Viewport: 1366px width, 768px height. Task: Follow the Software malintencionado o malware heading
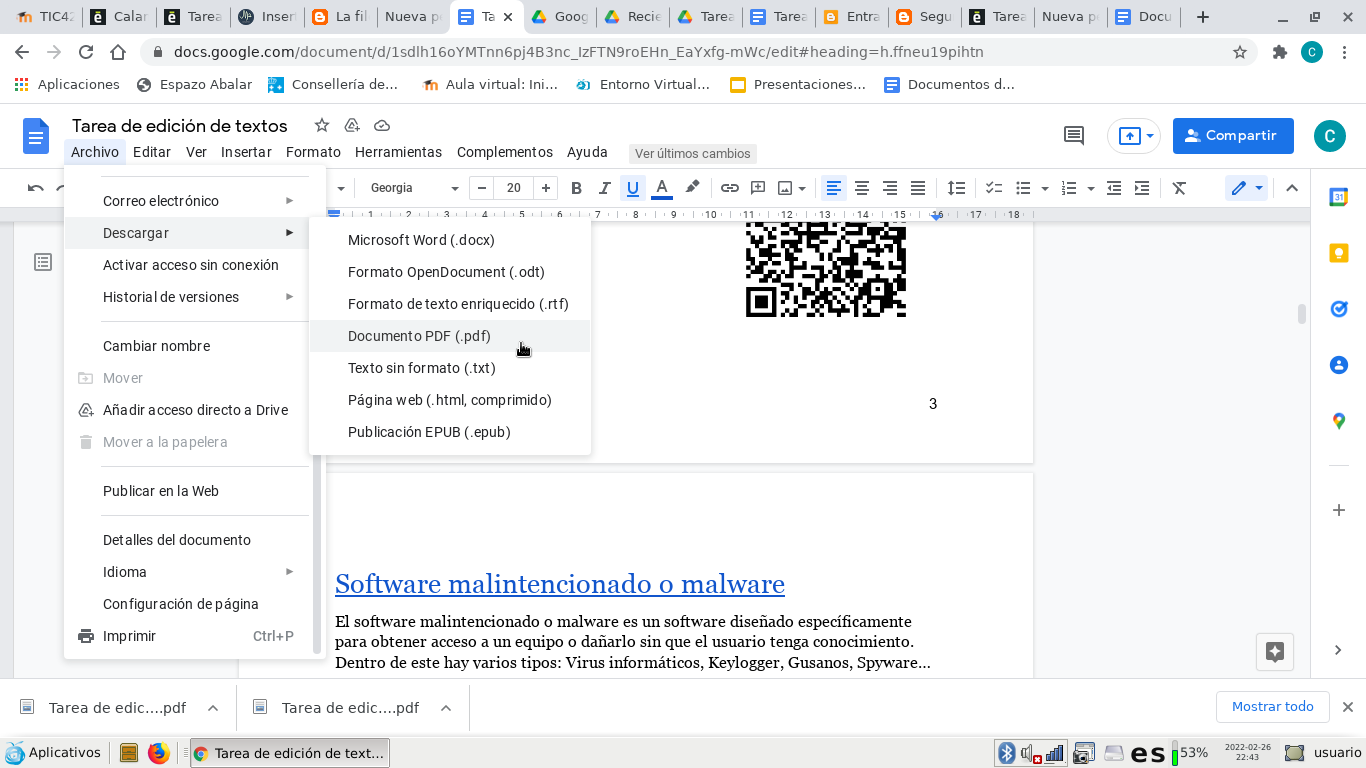click(560, 583)
